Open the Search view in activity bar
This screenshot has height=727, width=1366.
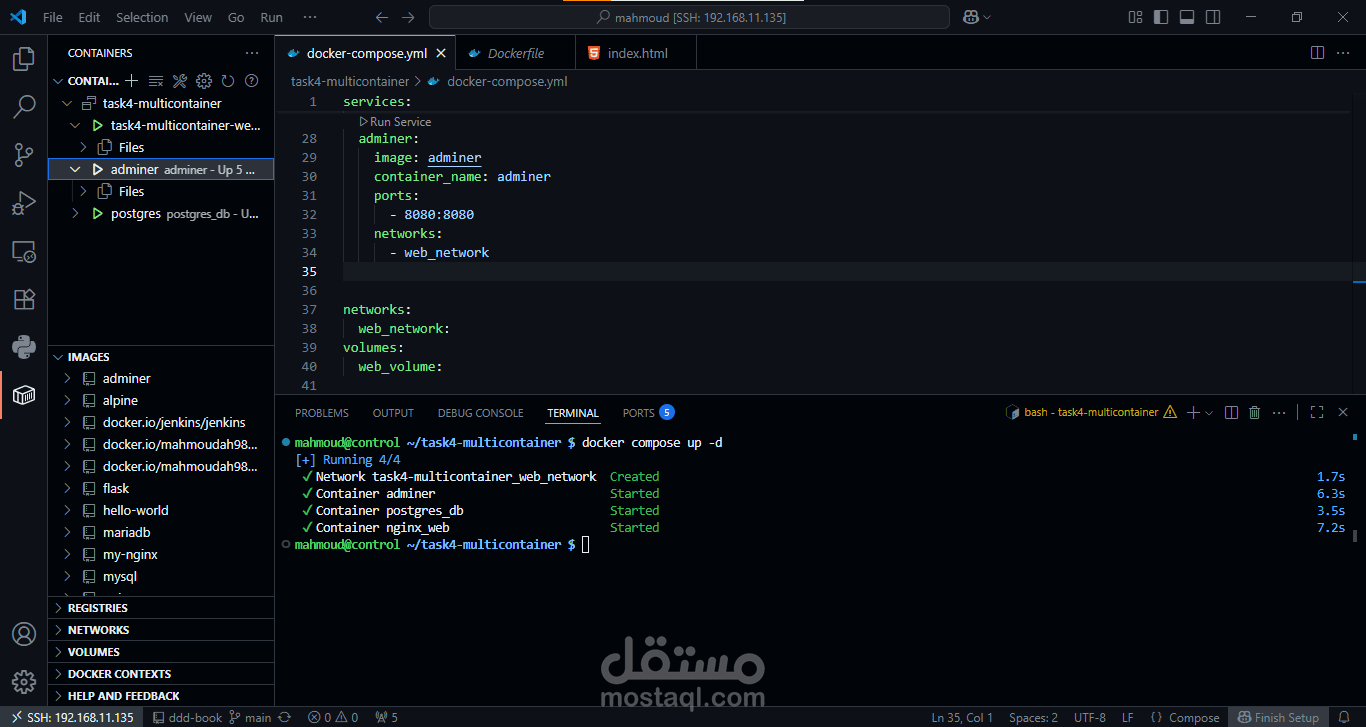click(x=23, y=107)
